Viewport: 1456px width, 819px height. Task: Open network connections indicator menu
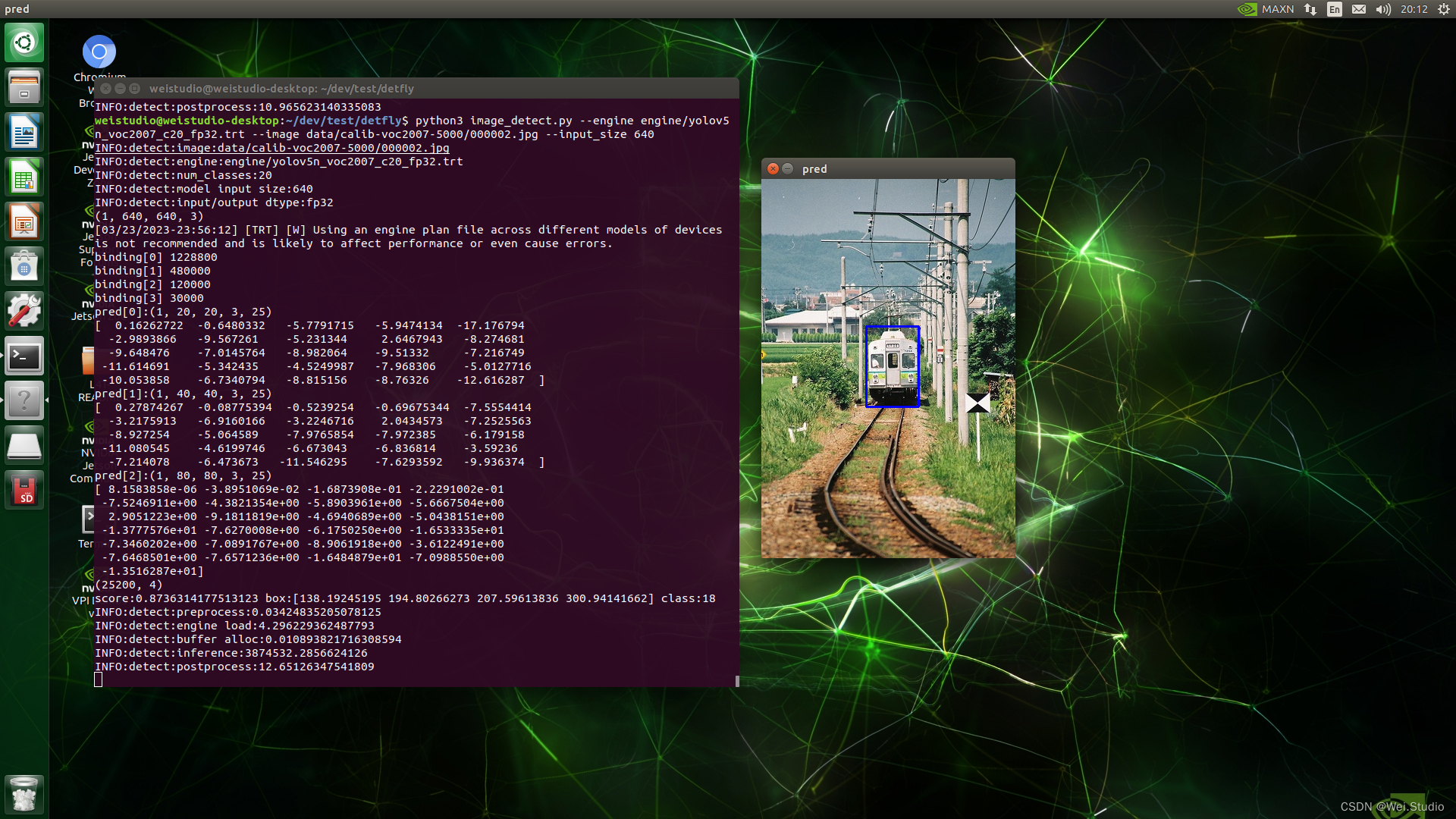click(x=1310, y=9)
